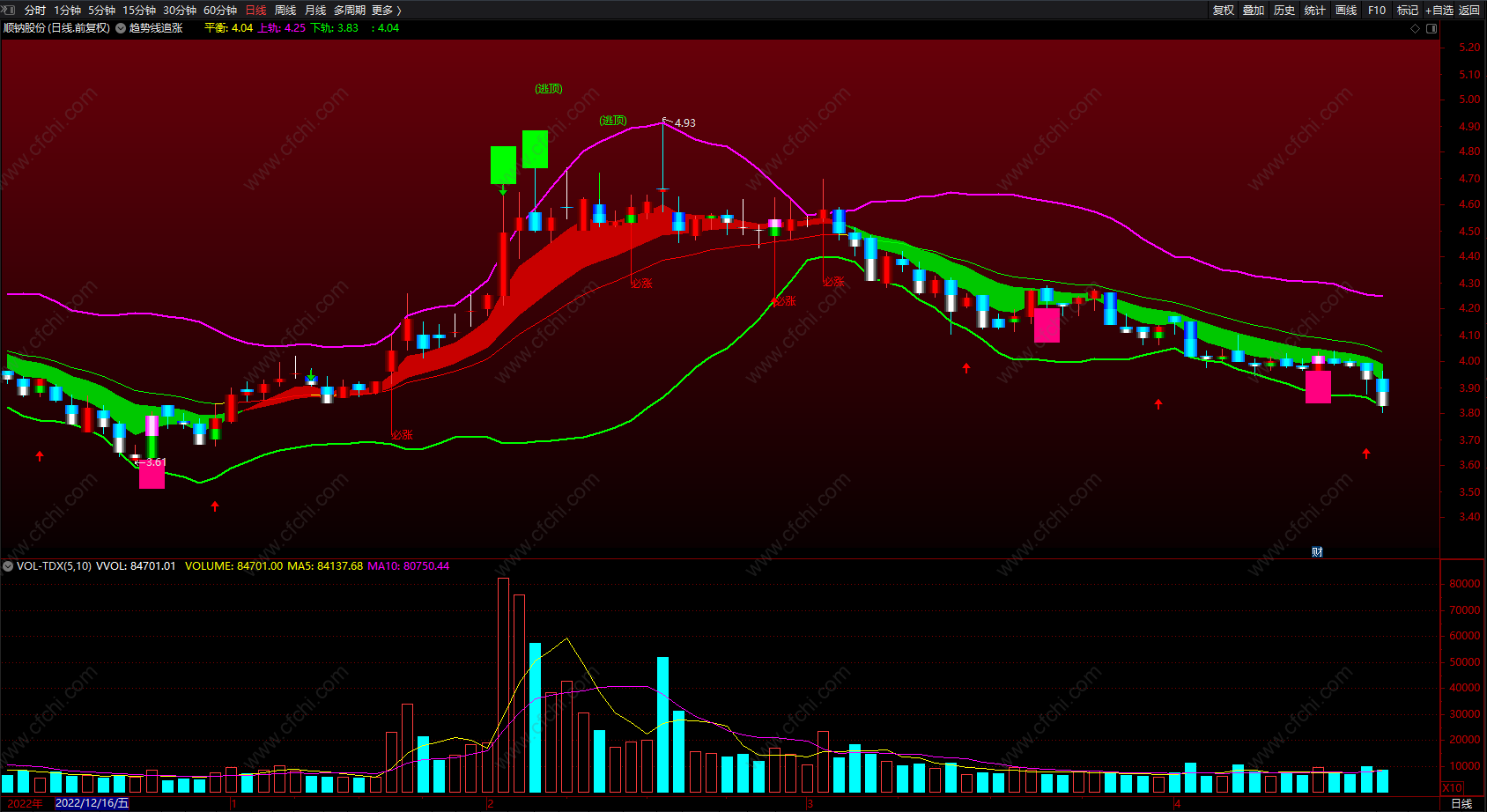
Task: Open F10 company information
Action: (x=1377, y=10)
